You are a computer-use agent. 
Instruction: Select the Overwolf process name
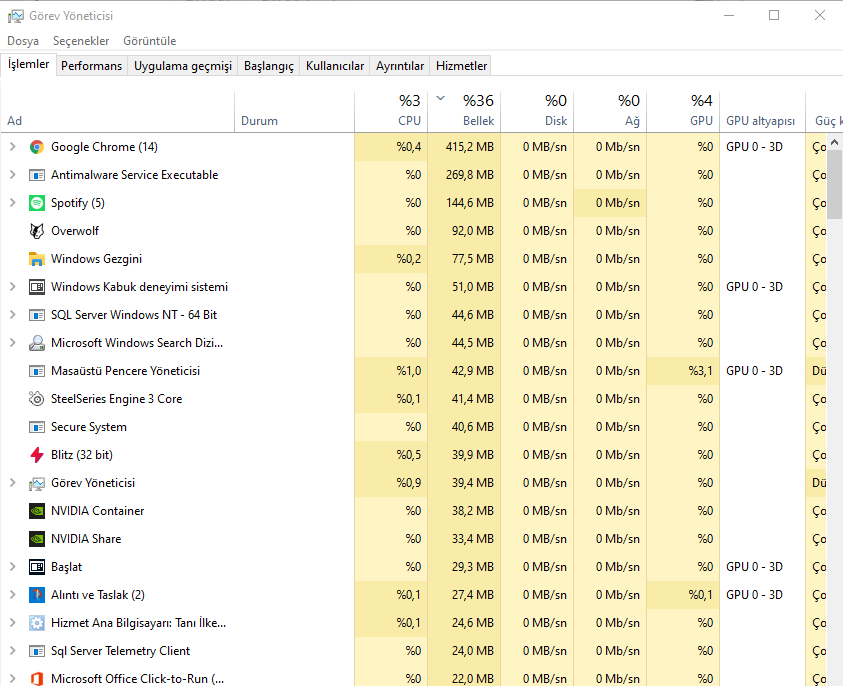click(75, 231)
